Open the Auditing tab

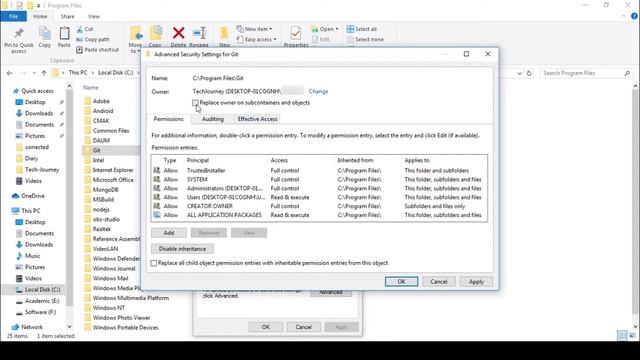coord(213,119)
